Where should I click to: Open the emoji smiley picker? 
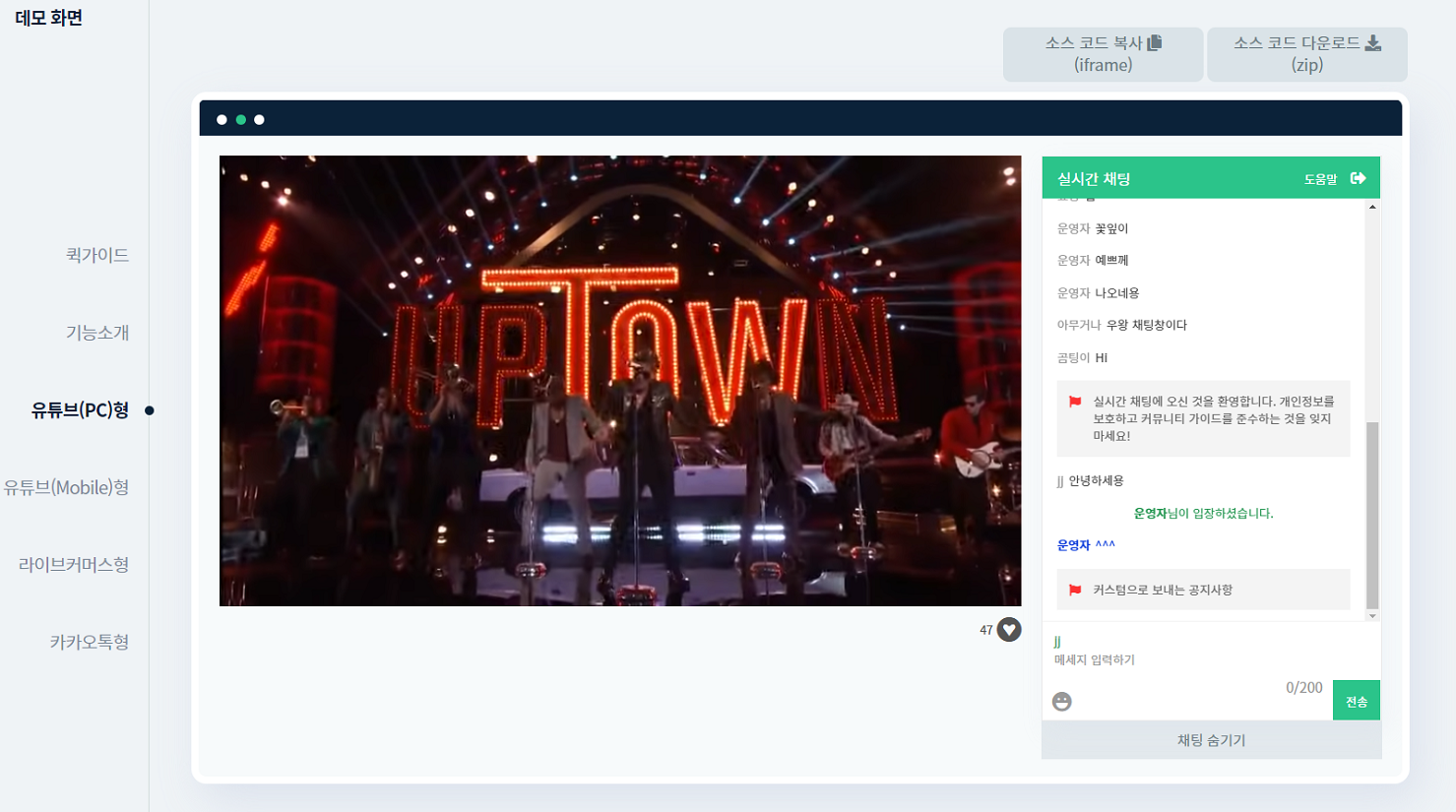click(x=1061, y=701)
